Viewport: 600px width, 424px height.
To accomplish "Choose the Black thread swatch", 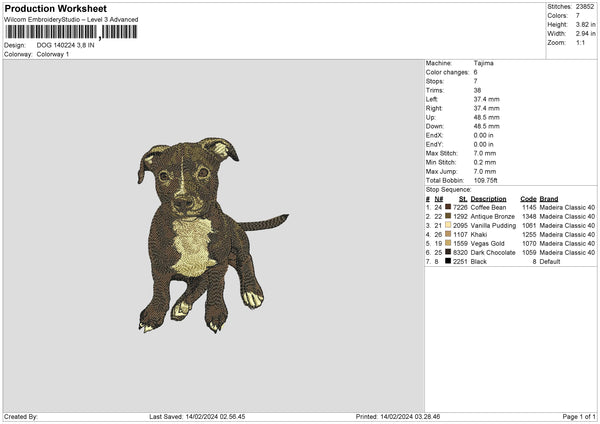I will (449, 261).
